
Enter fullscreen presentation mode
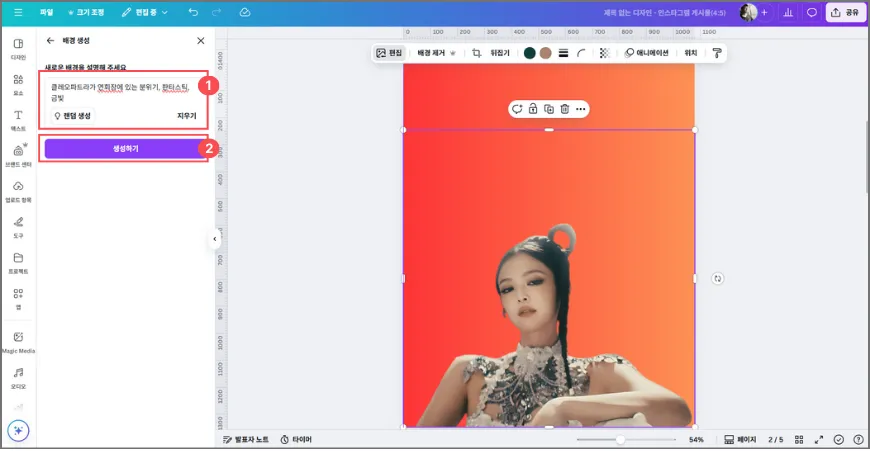click(x=818, y=439)
